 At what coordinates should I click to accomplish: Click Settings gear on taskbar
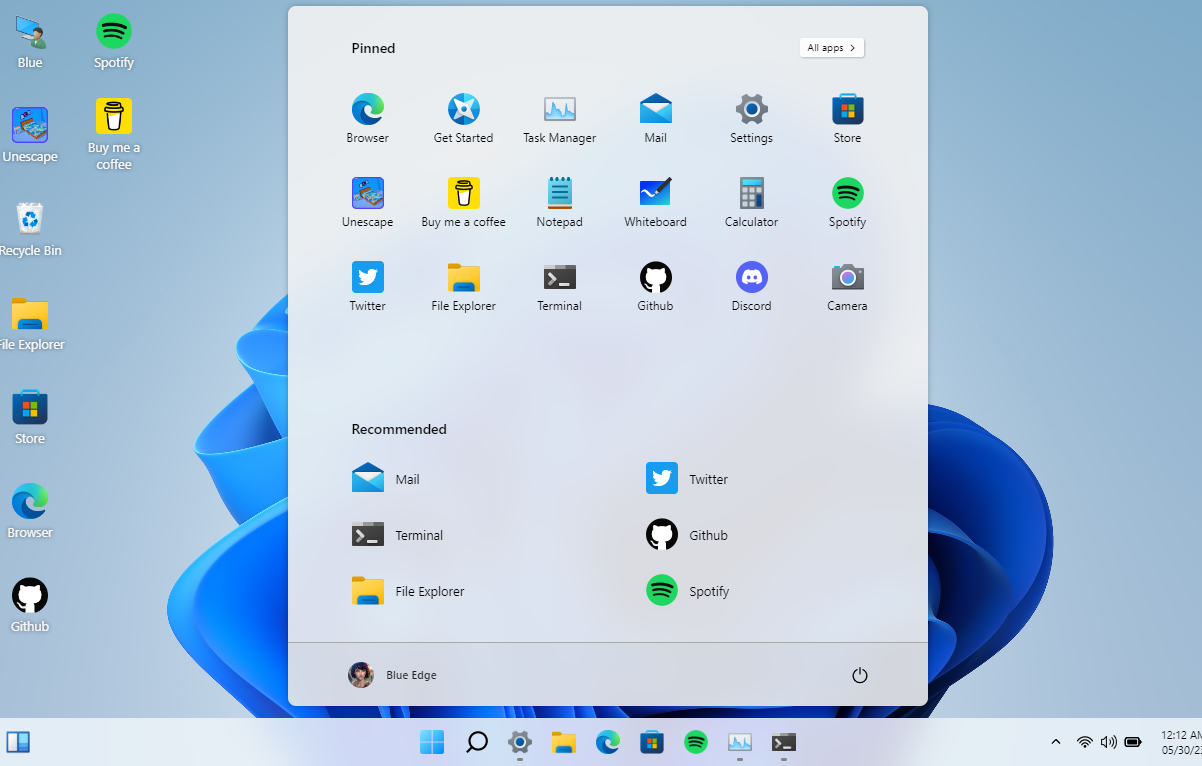(x=520, y=742)
